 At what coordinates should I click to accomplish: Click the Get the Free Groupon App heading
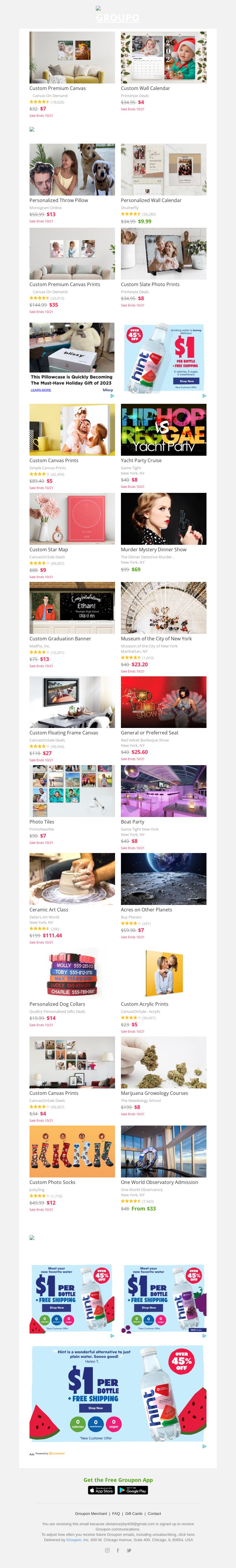tap(118, 1480)
